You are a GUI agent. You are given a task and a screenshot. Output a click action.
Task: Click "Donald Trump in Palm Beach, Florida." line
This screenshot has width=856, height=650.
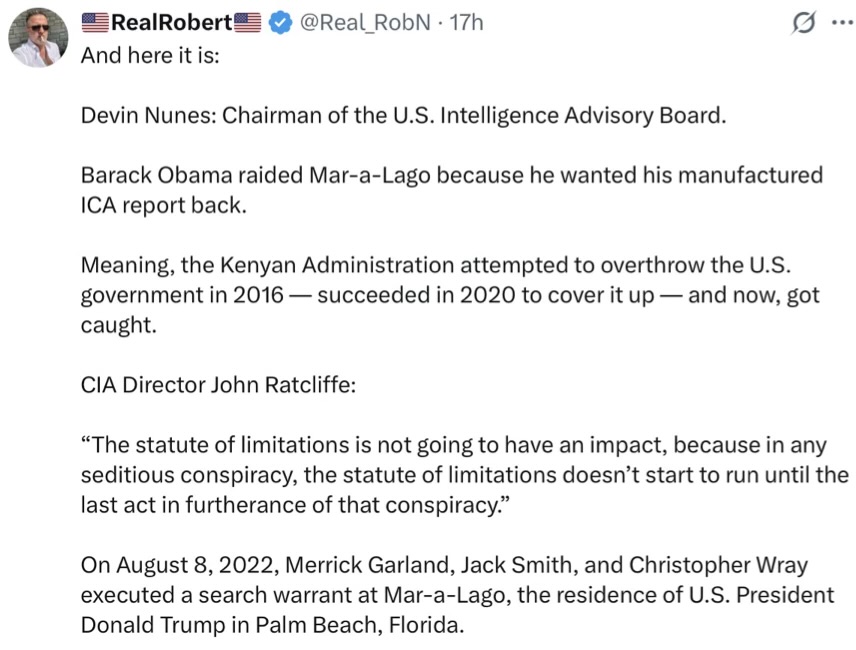point(272,626)
